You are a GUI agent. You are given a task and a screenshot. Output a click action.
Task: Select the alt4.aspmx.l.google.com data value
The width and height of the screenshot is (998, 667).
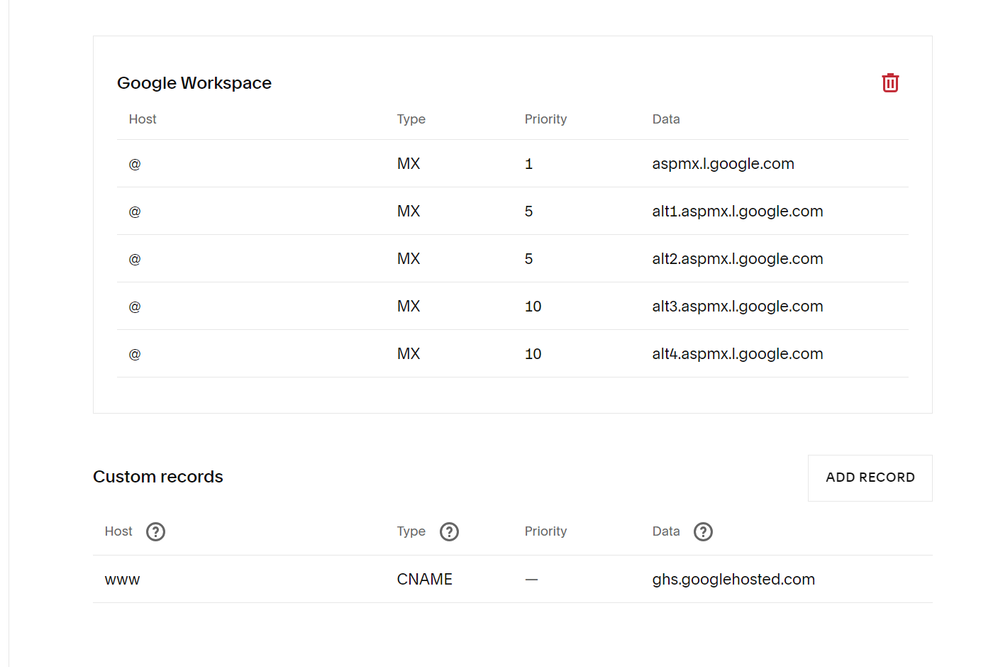737,354
